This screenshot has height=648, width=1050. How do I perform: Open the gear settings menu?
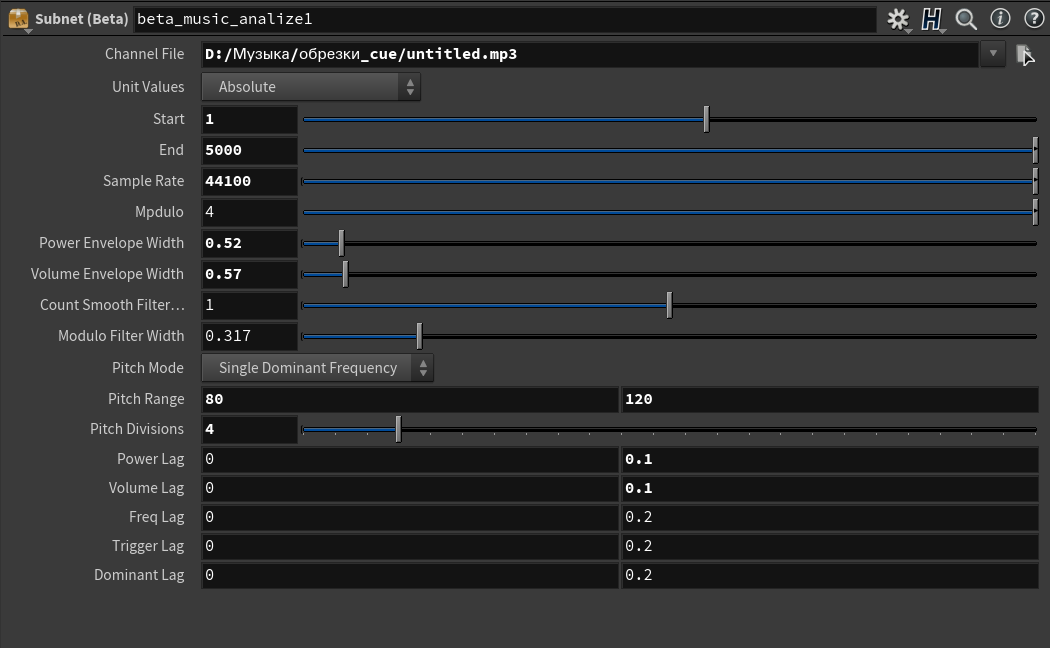[897, 19]
